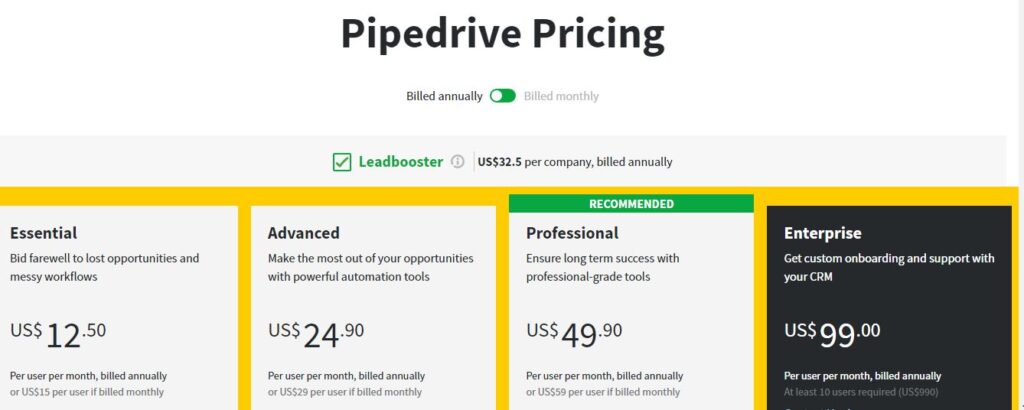1024x410 pixels.
Task: Click the US$99.00 Enterprise price
Action: 833,334
